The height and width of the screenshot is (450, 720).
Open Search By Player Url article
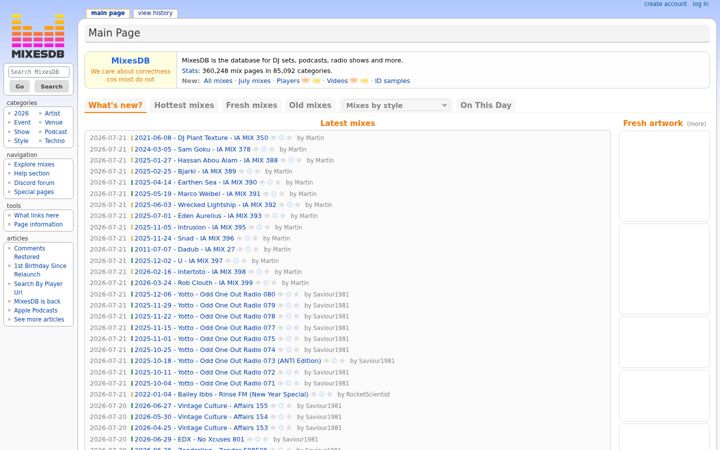tap(38, 288)
